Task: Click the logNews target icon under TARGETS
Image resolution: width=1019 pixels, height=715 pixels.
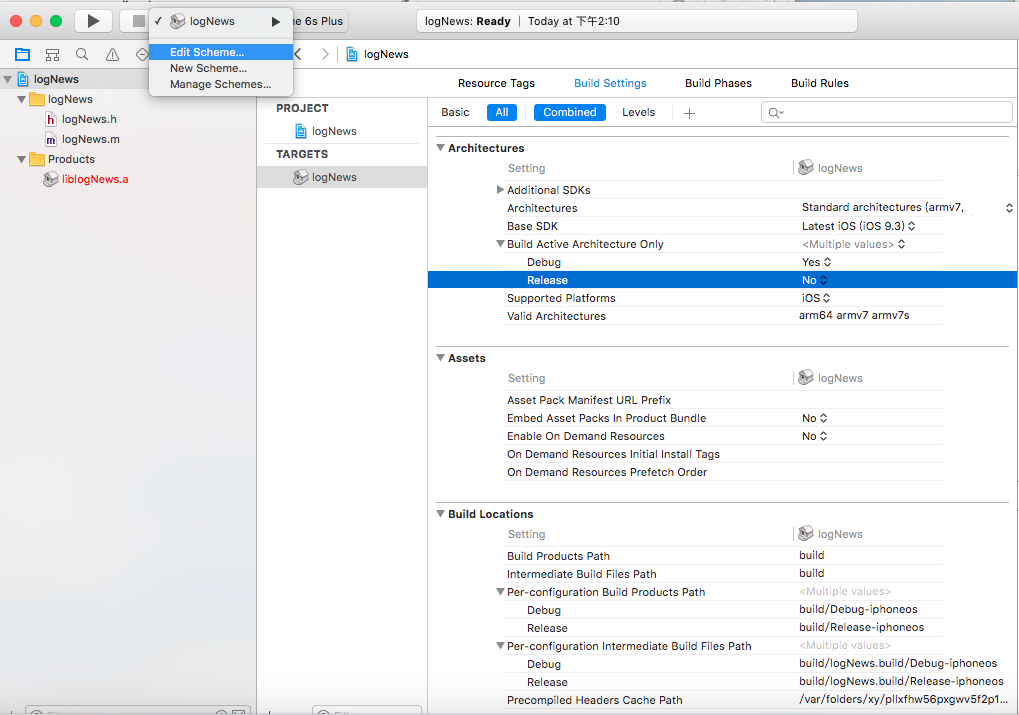Action: coord(300,177)
